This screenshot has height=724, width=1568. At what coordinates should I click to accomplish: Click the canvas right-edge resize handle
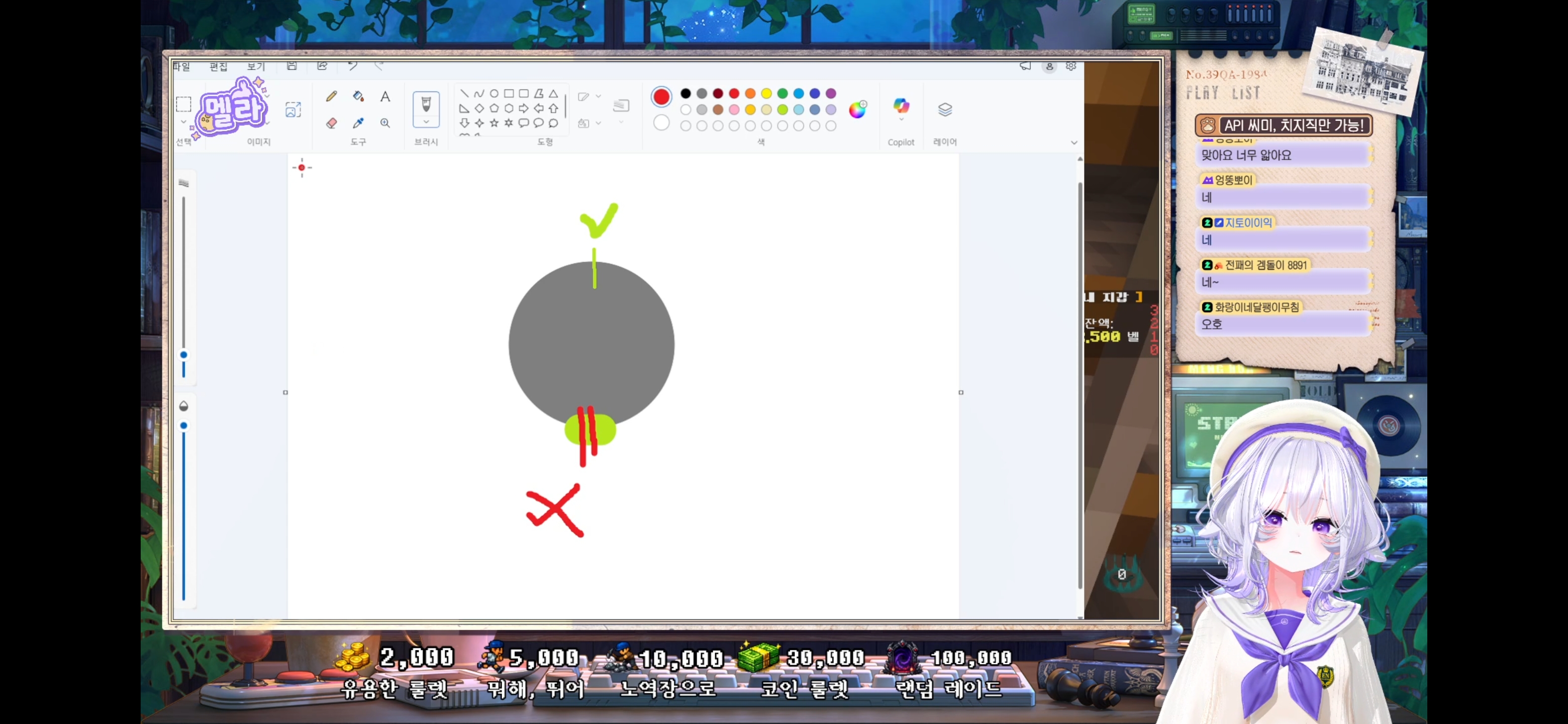960,392
